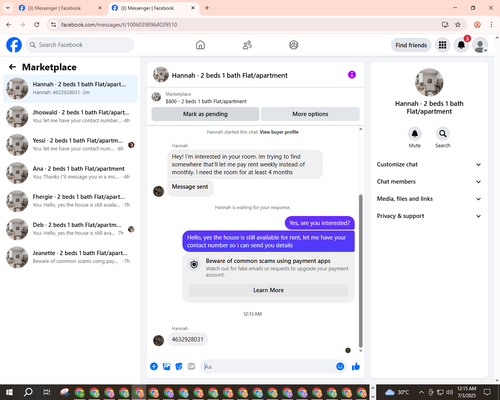Click the Facebook logo icon
This screenshot has width=500, height=400.
(14, 45)
